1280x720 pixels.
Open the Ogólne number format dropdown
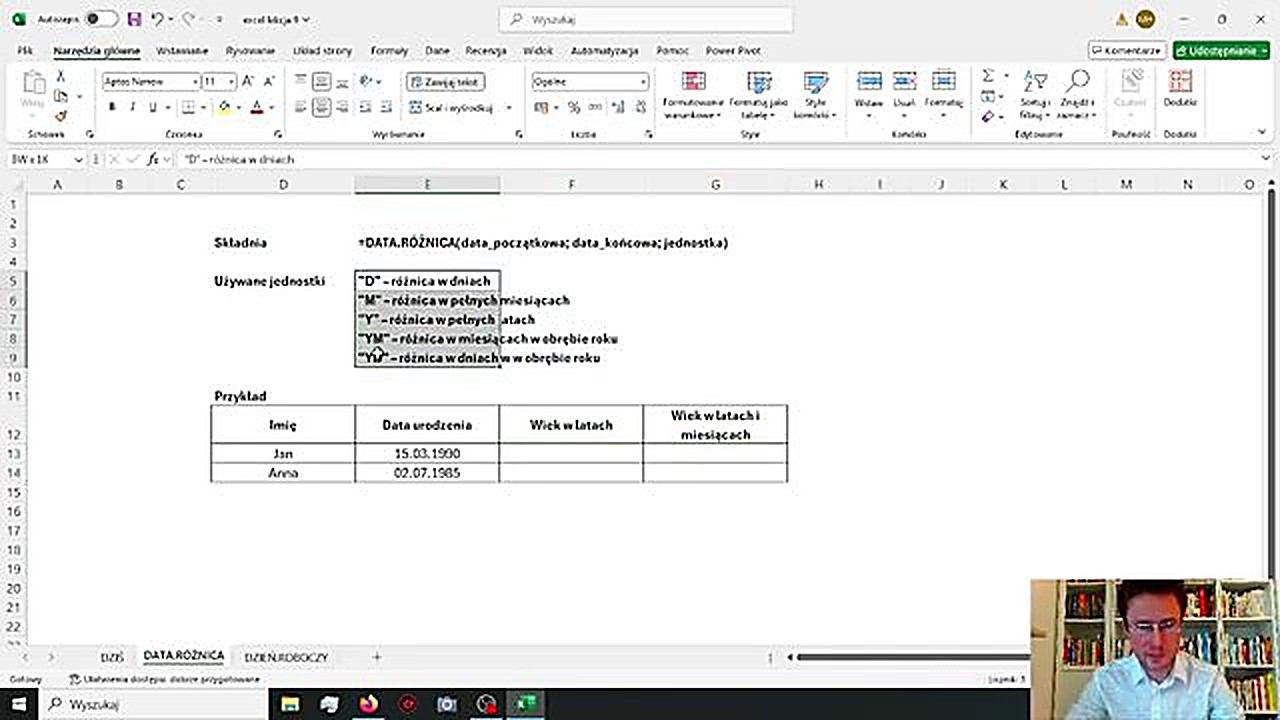coord(643,81)
